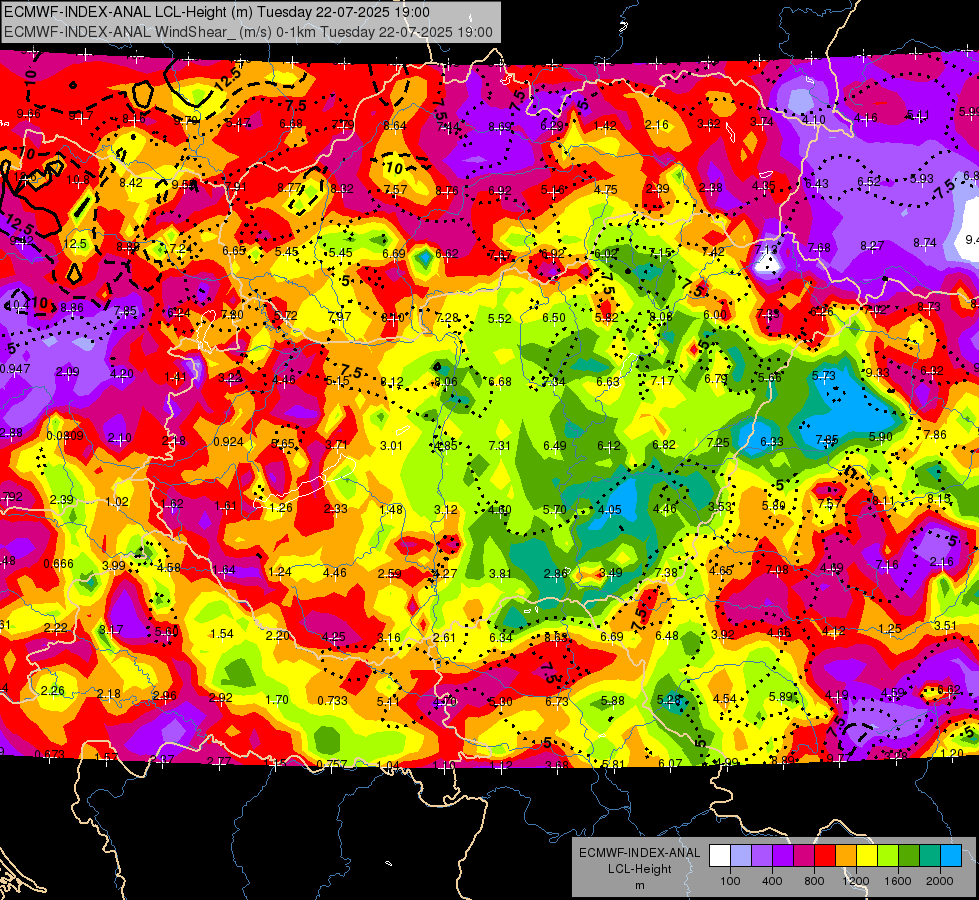Click the '400' legend scale label
The height and width of the screenshot is (900, 979).
coord(772,881)
